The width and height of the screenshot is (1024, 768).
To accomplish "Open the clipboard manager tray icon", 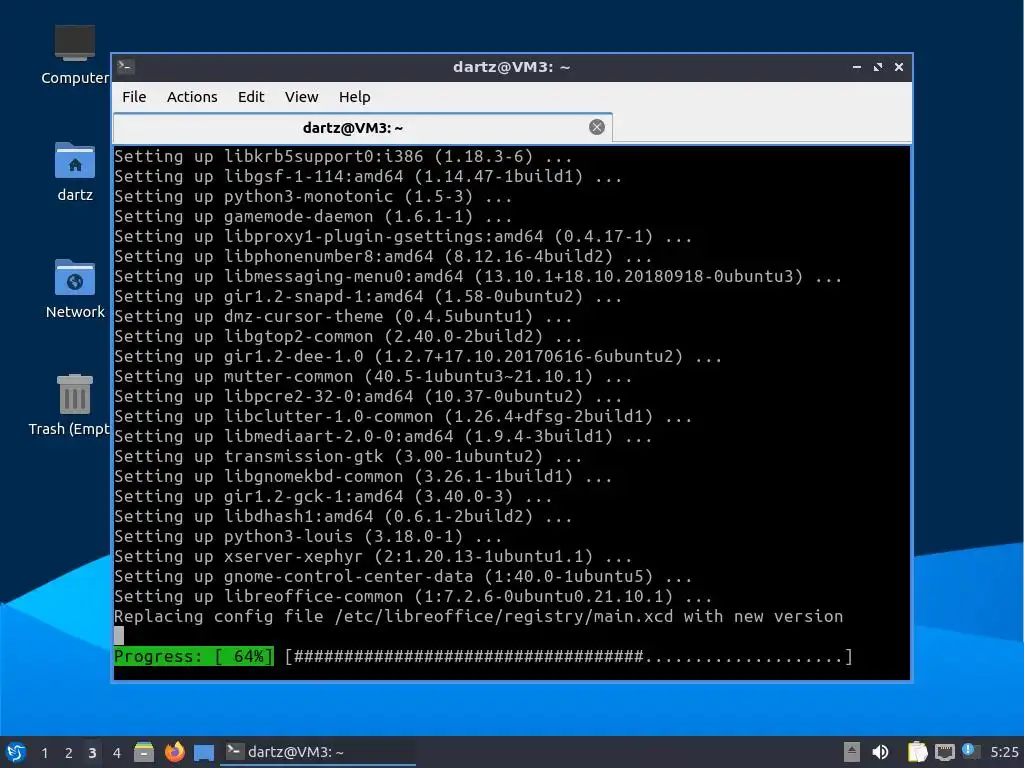I will [x=918, y=752].
